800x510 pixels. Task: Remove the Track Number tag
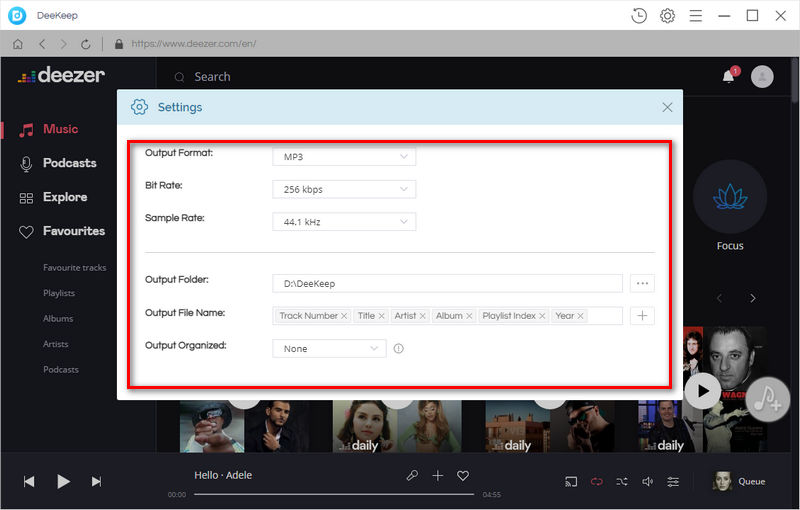tap(344, 316)
